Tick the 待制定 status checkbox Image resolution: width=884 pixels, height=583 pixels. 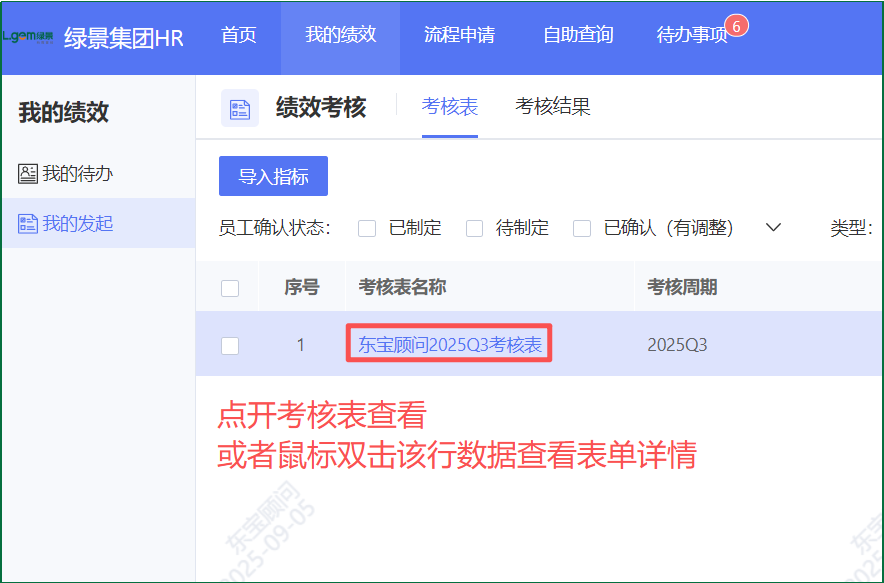pos(475,228)
